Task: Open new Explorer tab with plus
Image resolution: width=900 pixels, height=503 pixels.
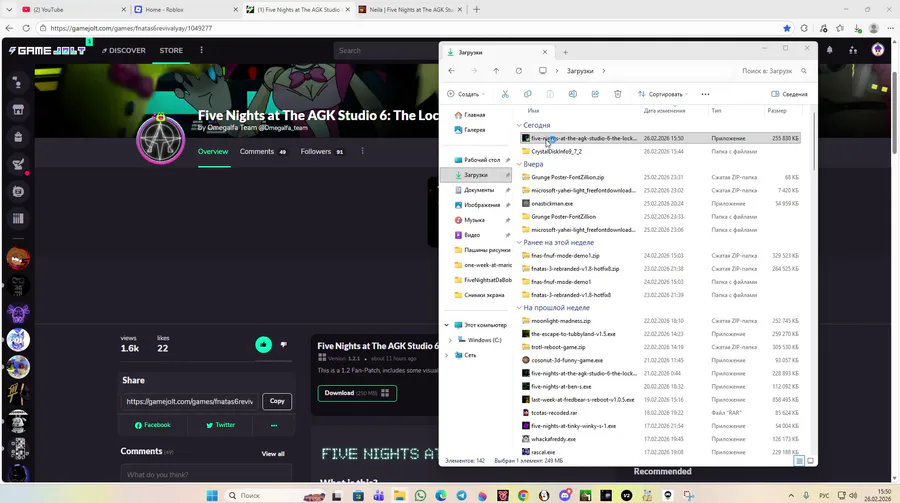Action: [565, 52]
